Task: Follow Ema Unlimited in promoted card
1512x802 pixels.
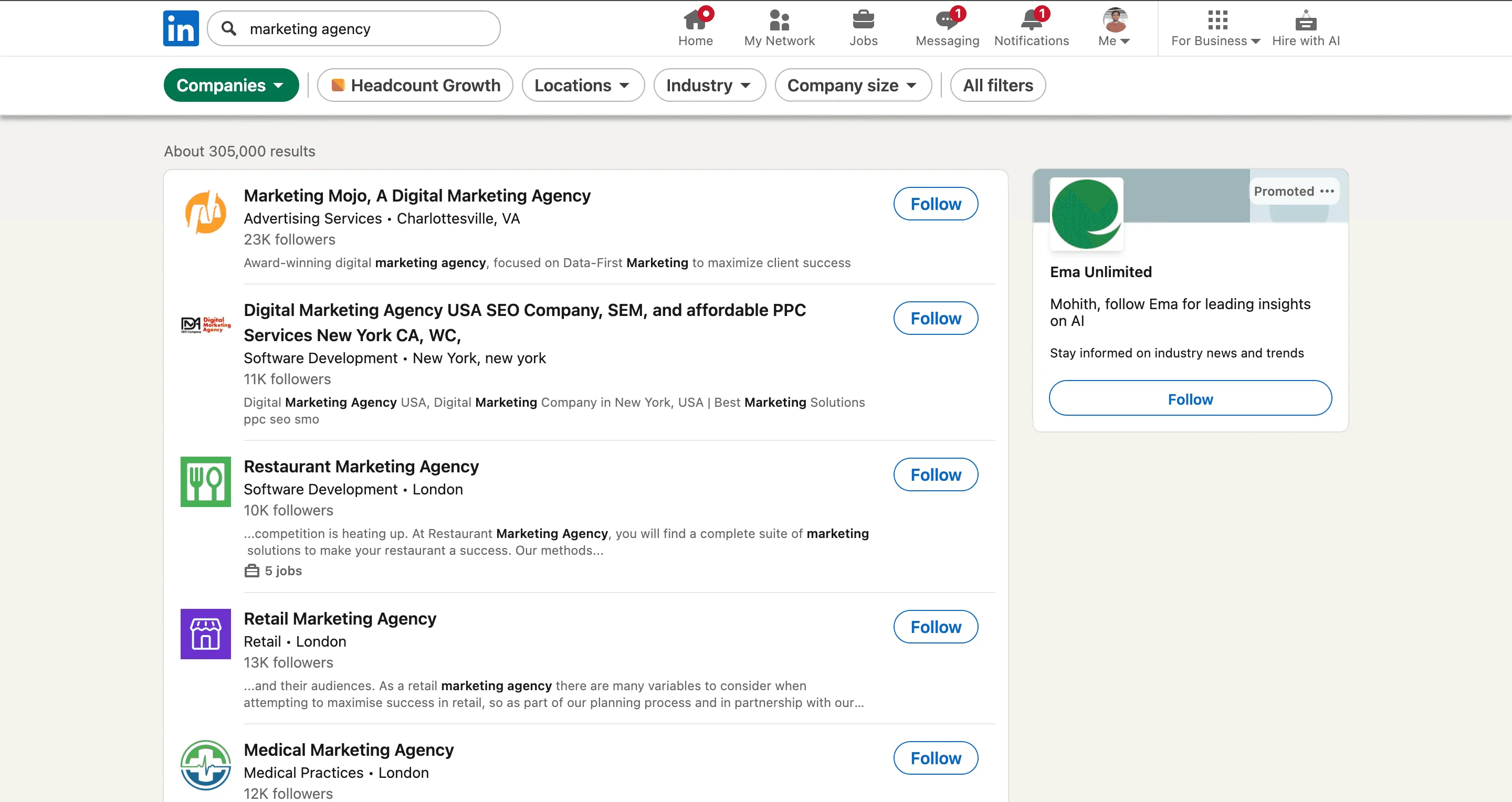Action: tap(1190, 398)
